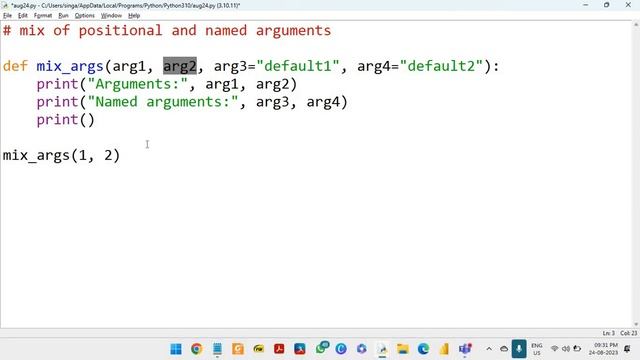Click the comment line about positional arguments

tap(167, 31)
